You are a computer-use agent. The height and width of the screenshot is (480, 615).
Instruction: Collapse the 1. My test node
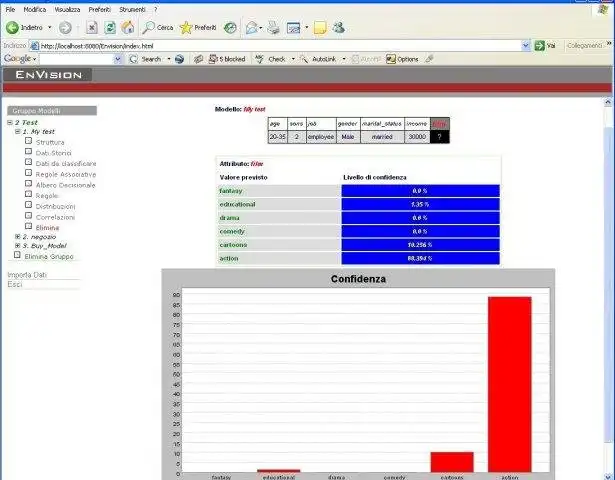pos(17,131)
